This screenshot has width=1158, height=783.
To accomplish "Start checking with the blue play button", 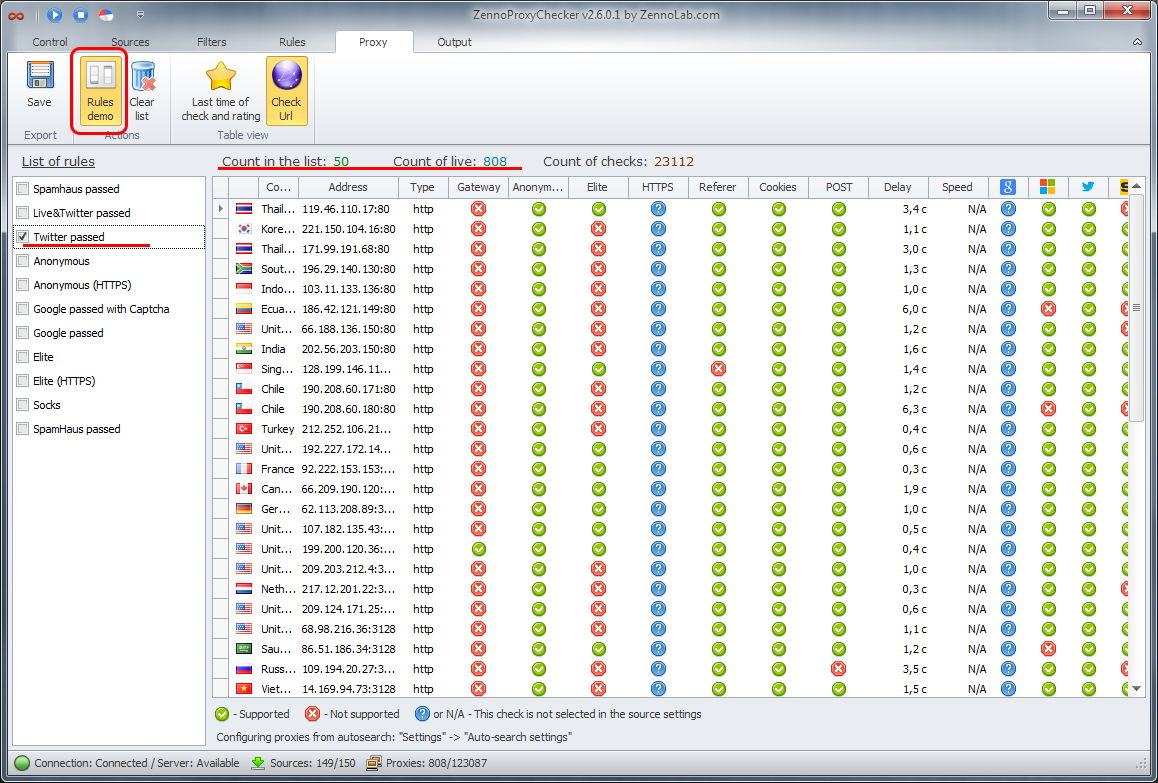I will coord(55,15).
